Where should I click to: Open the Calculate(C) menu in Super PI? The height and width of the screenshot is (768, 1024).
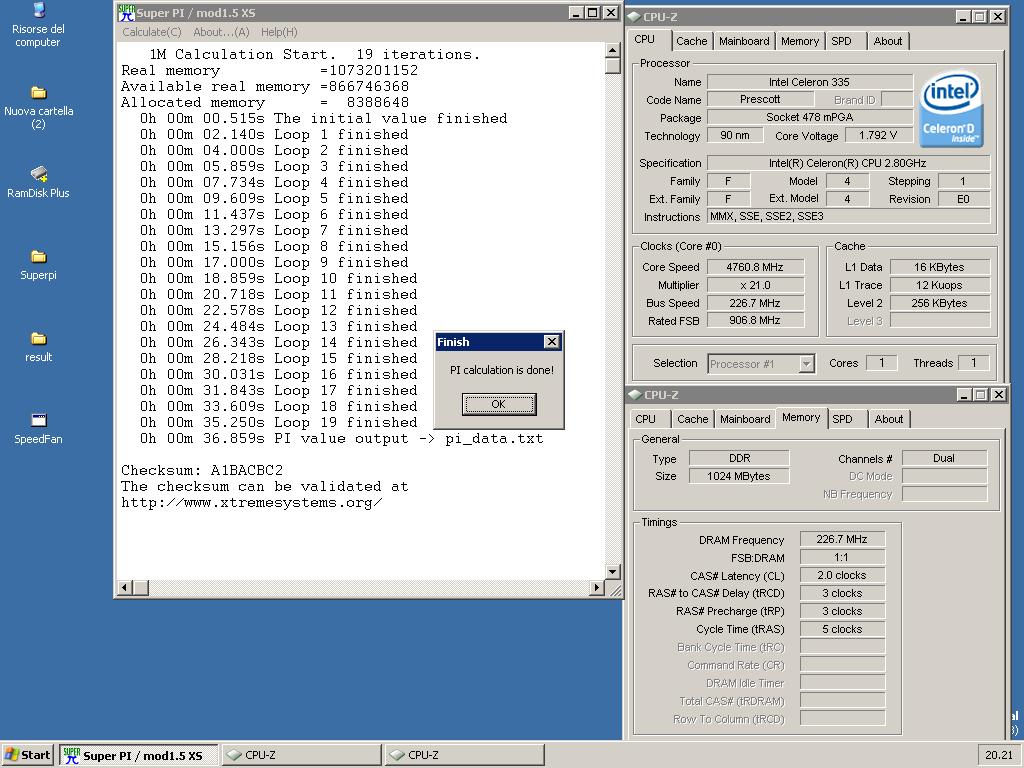tap(152, 32)
